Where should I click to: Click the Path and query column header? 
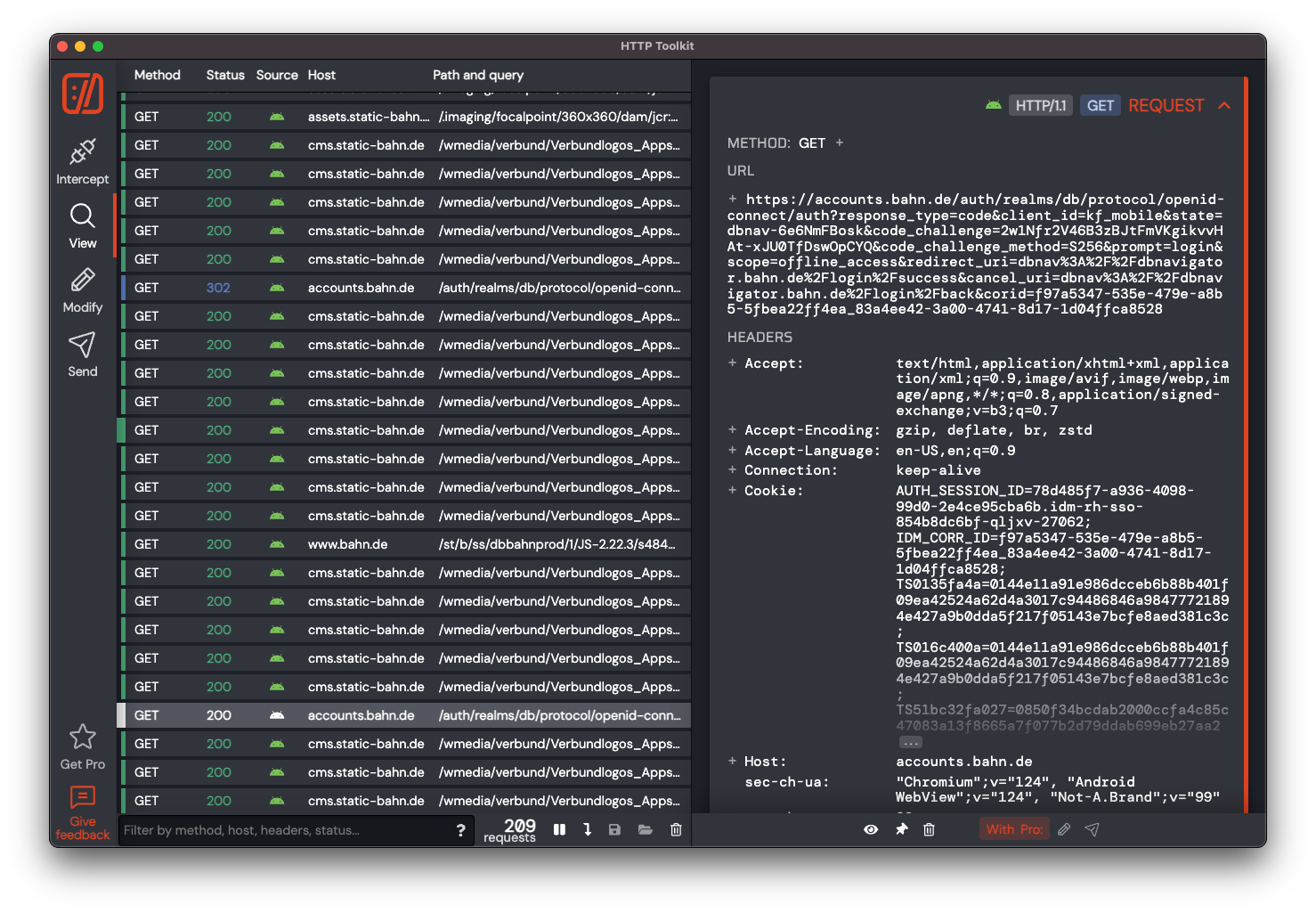(x=478, y=75)
